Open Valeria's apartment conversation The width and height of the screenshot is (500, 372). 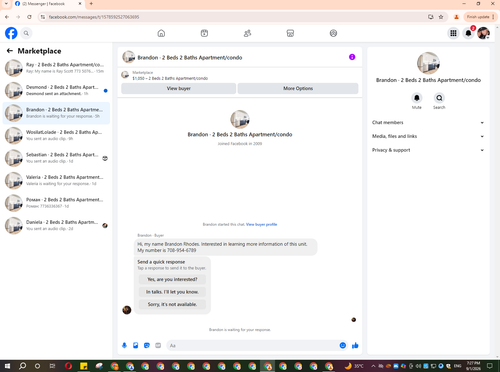[x=56, y=180]
